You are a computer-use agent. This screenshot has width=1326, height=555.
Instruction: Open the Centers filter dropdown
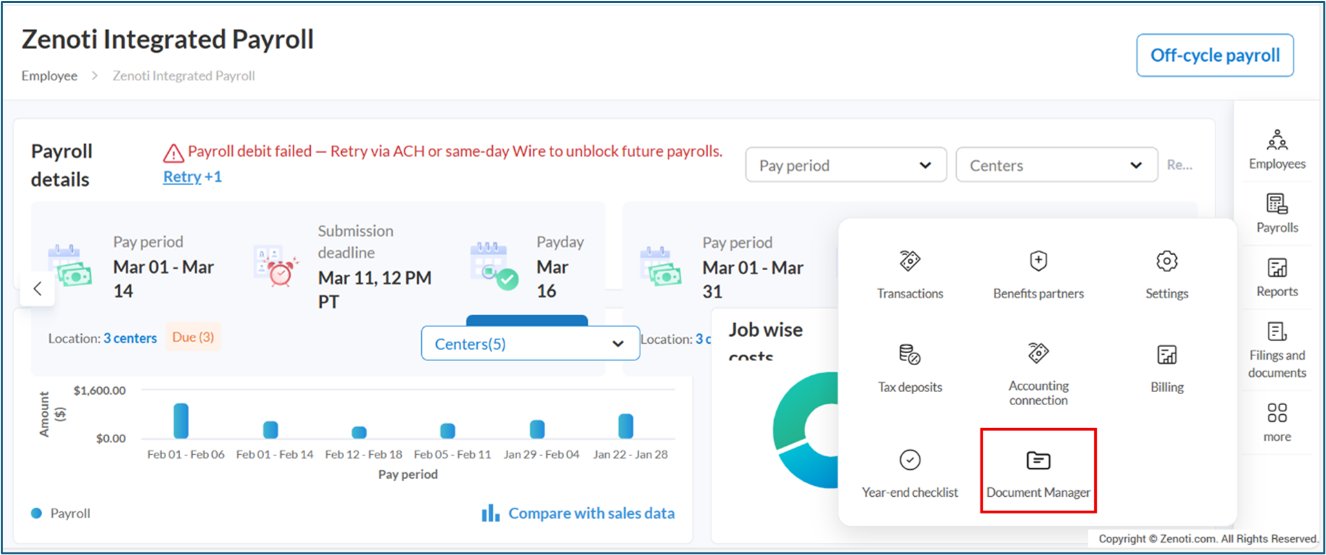(x=1057, y=165)
